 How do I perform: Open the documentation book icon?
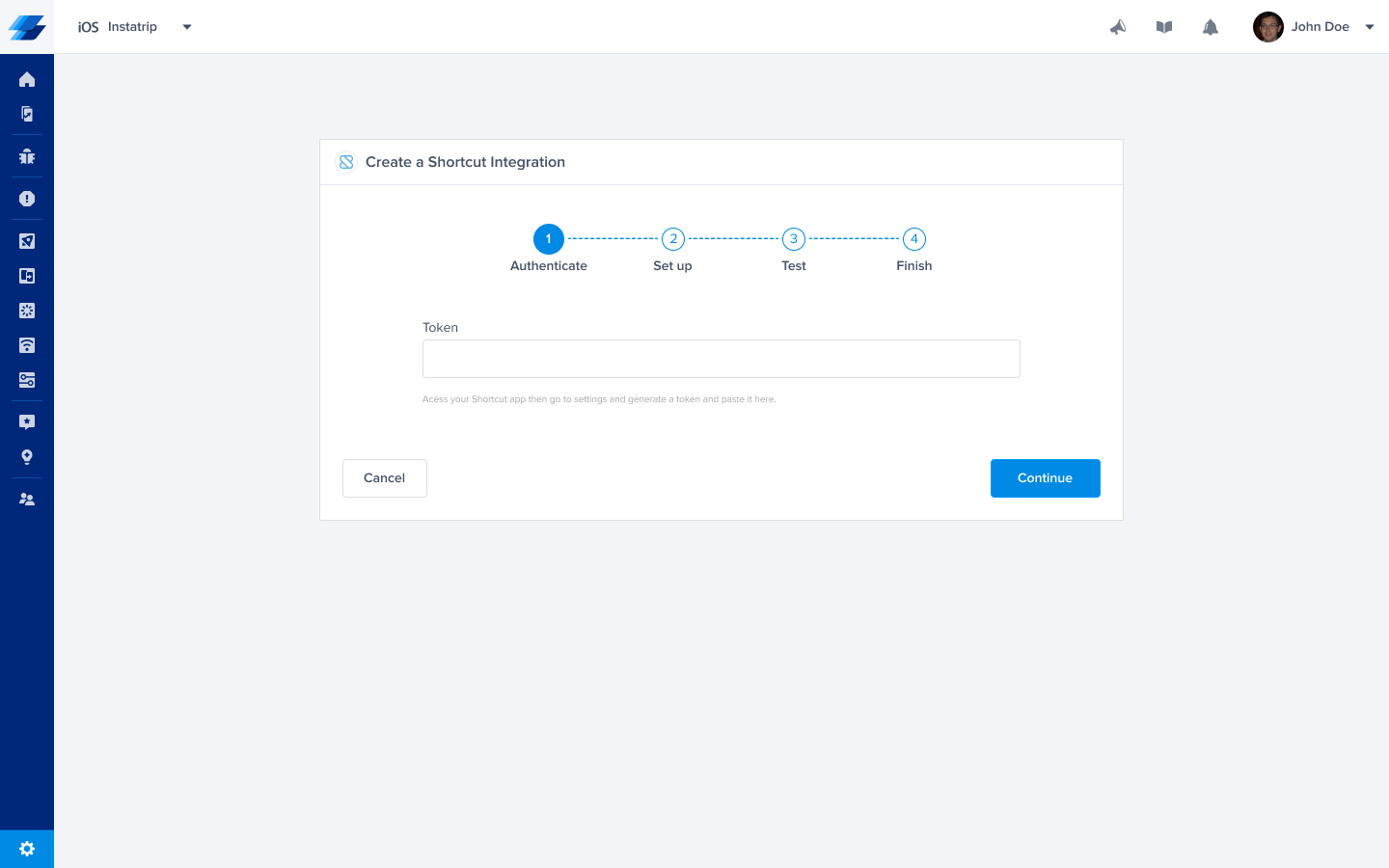click(1164, 27)
